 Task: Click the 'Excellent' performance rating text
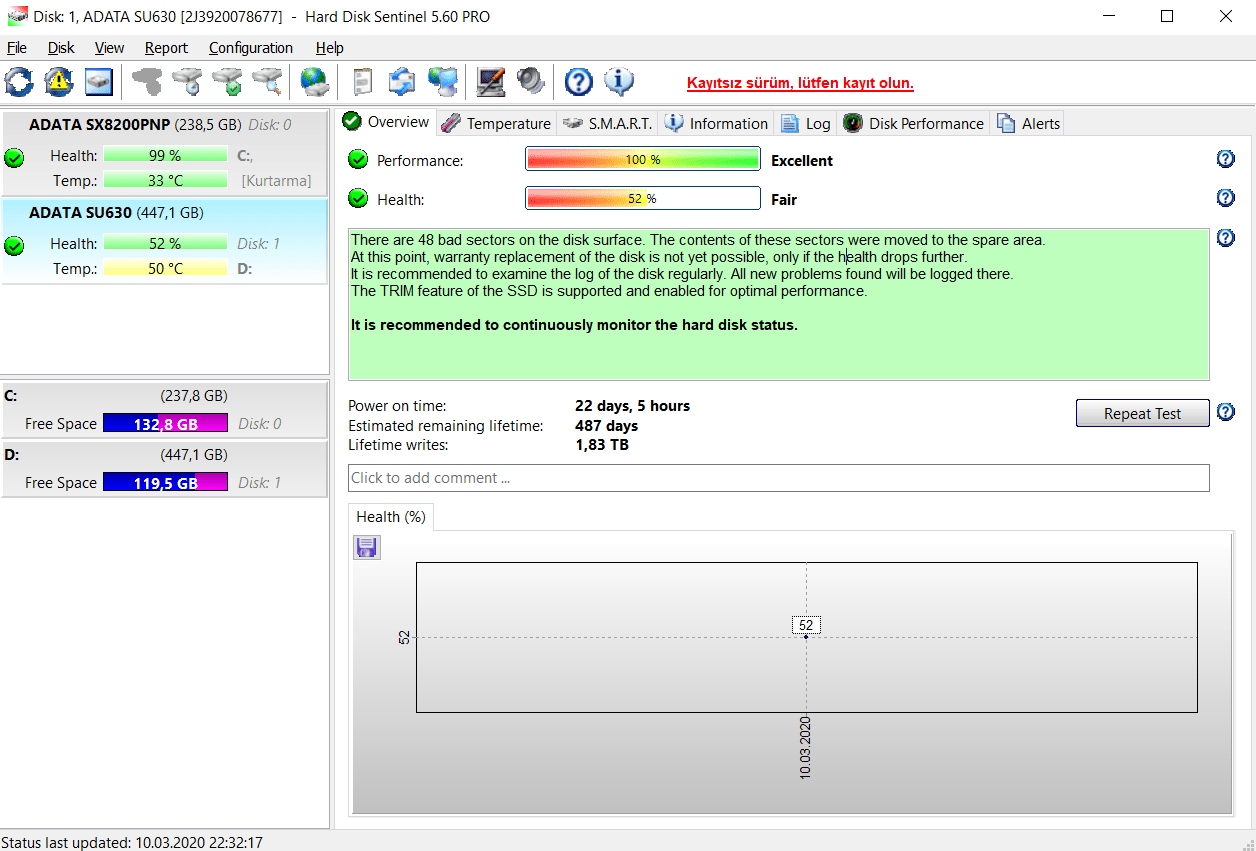(802, 160)
